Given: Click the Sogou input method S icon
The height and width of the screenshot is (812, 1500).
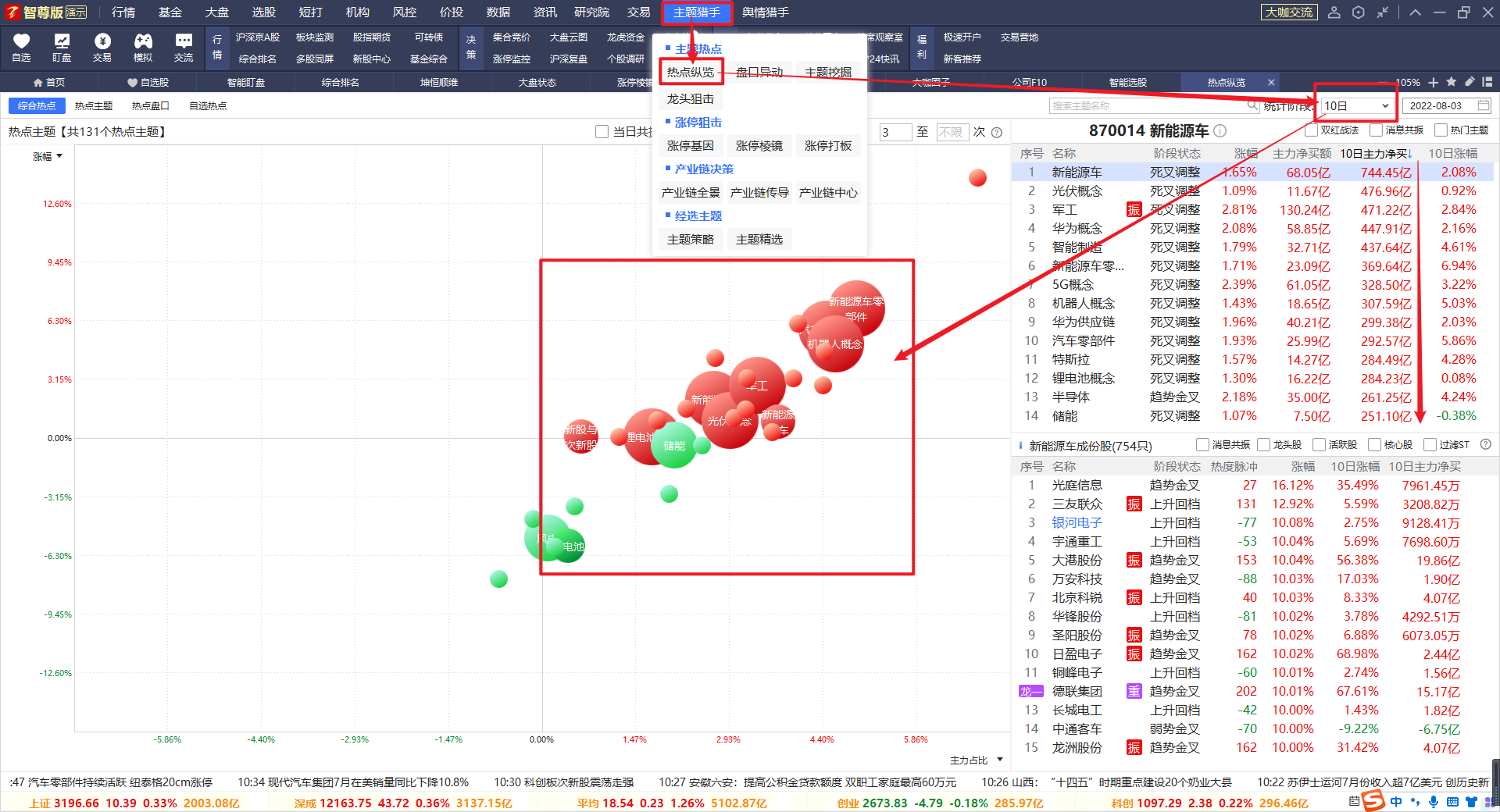Looking at the screenshot, I should coord(1373,801).
